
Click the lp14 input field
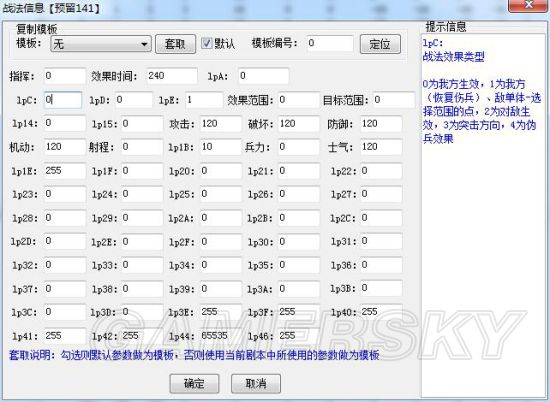pos(65,123)
